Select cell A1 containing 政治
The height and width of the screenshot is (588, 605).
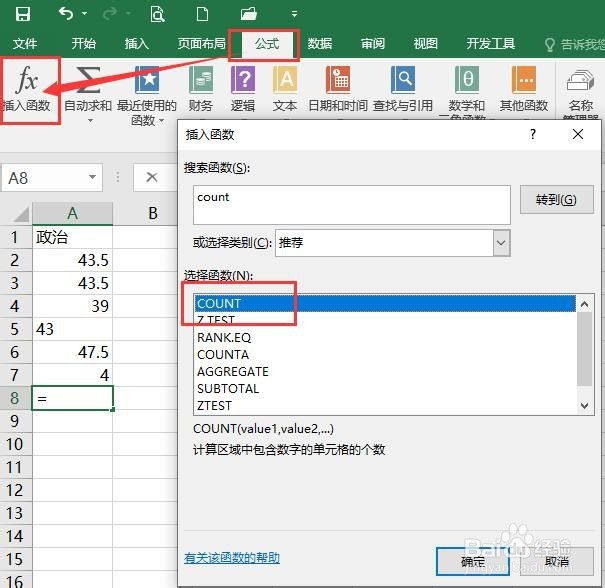(x=73, y=237)
